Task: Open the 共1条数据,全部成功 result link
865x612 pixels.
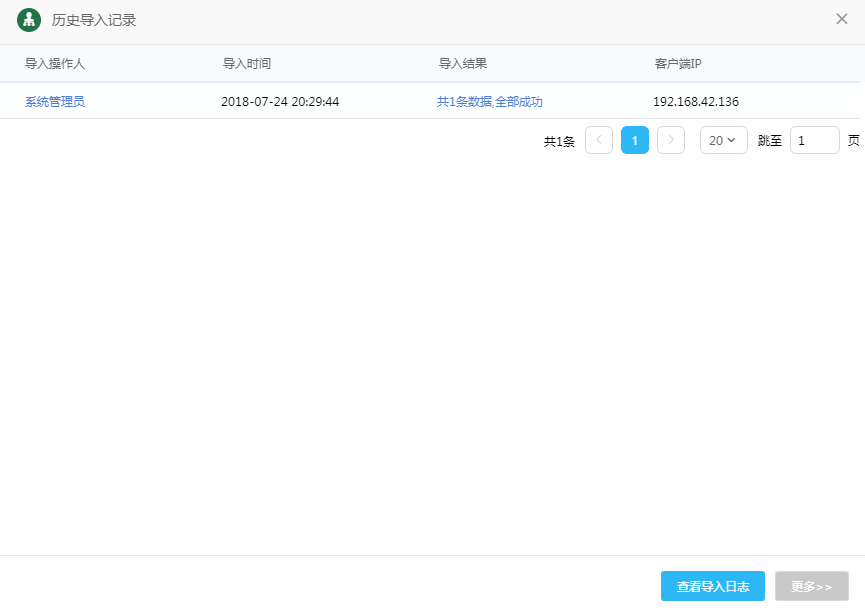Action: (489, 102)
